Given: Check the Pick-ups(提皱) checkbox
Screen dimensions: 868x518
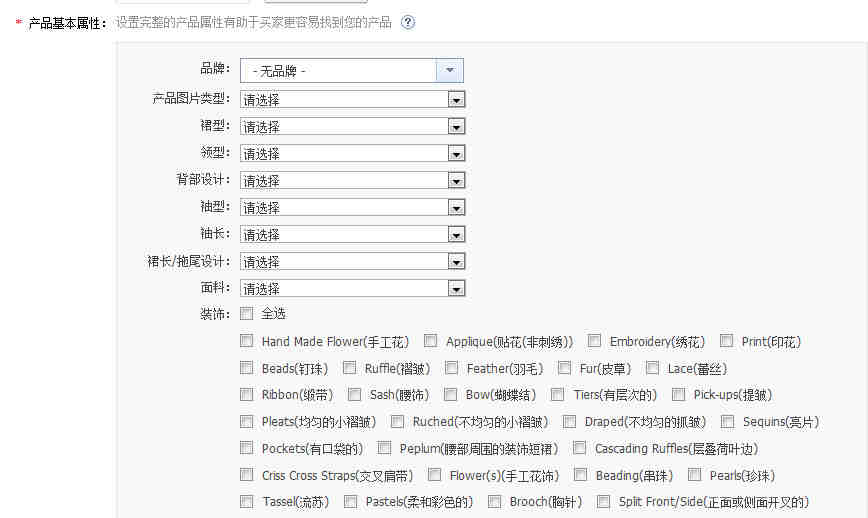Looking at the screenshot, I should pyautogui.click(x=678, y=394).
